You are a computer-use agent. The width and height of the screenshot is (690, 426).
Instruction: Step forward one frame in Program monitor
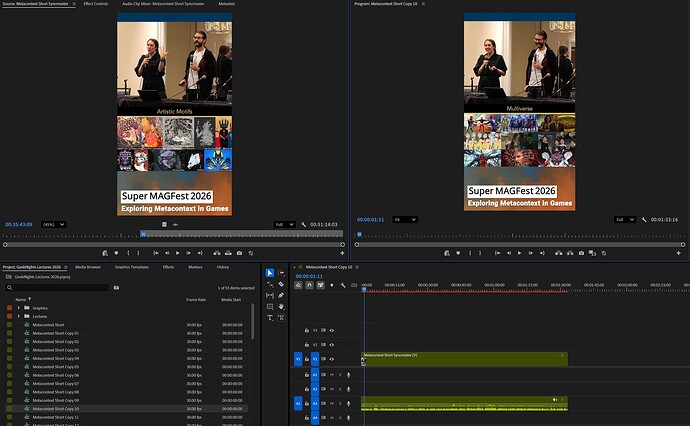click(531, 253)
